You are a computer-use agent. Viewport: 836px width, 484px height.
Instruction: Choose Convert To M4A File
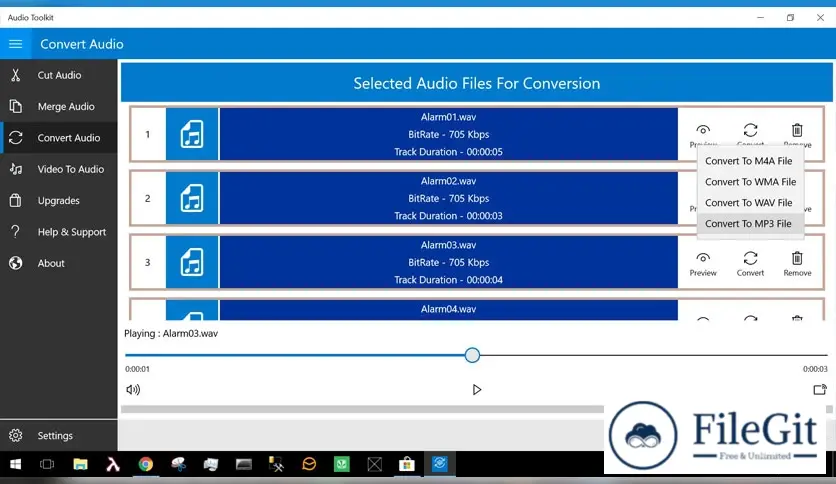(750, 161)
